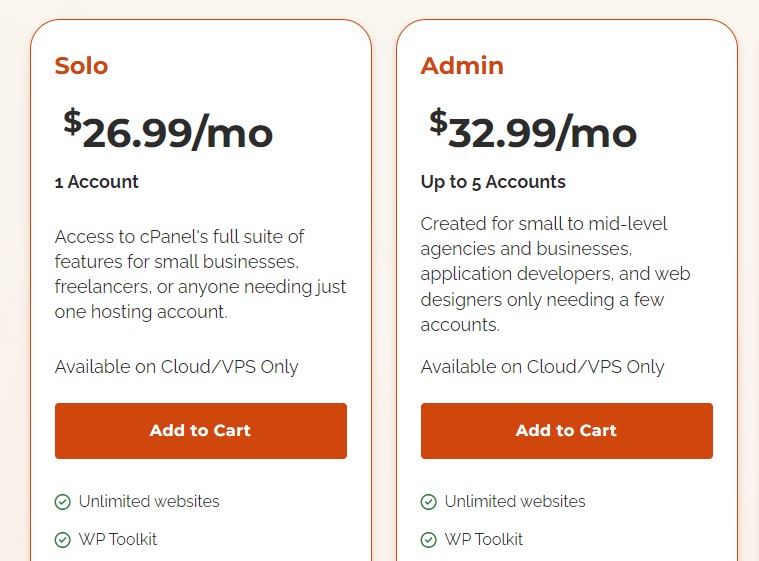Click 'Unlimited websites' text in Solo plan
This screenshot has width=759, height=561.
pos(149,502)
